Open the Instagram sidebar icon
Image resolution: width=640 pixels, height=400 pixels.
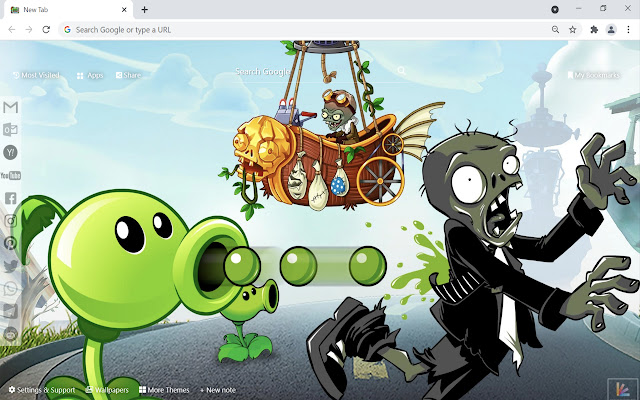coord(11,221)
